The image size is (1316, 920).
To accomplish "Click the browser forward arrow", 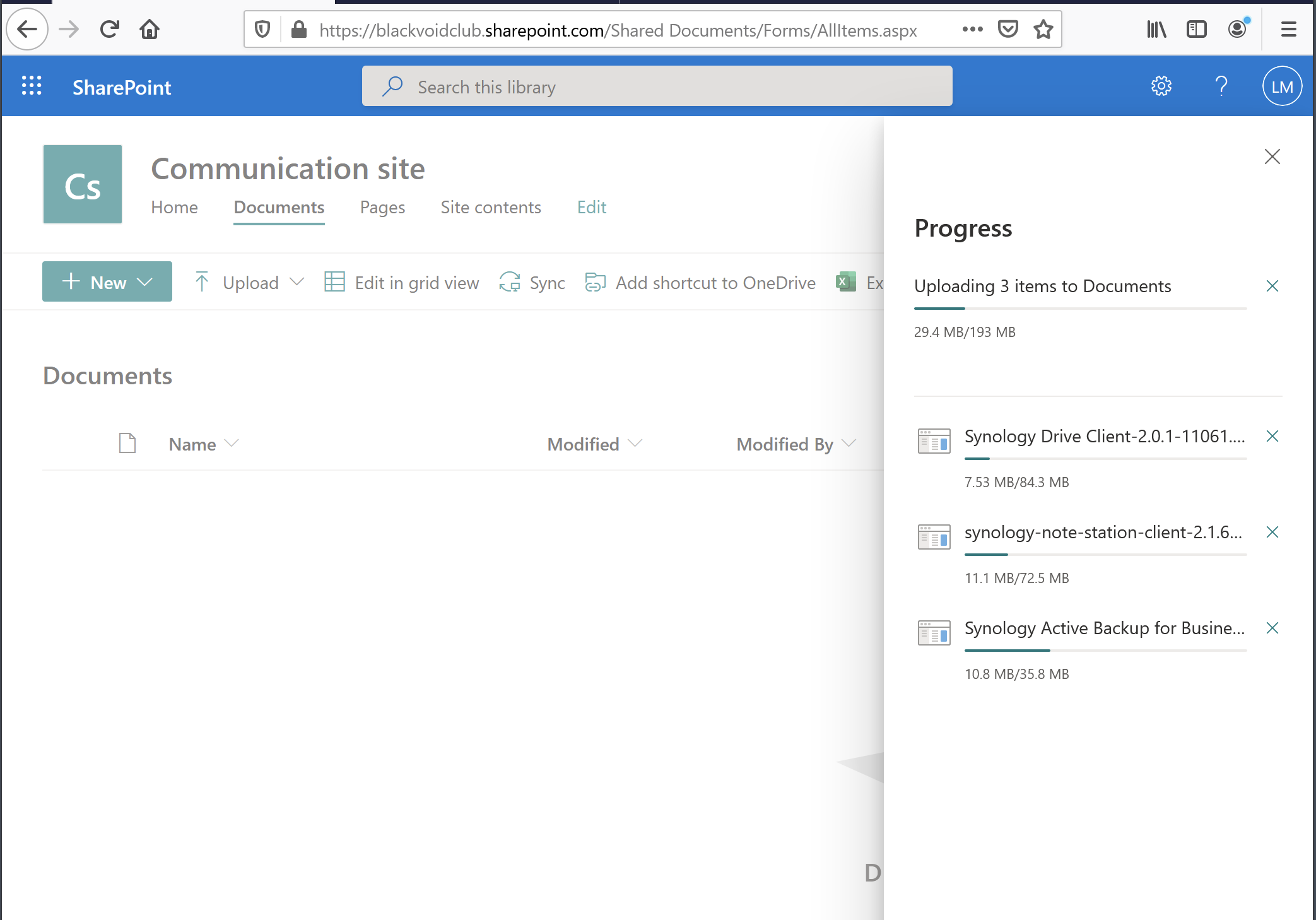I will (x=69, y=29).
